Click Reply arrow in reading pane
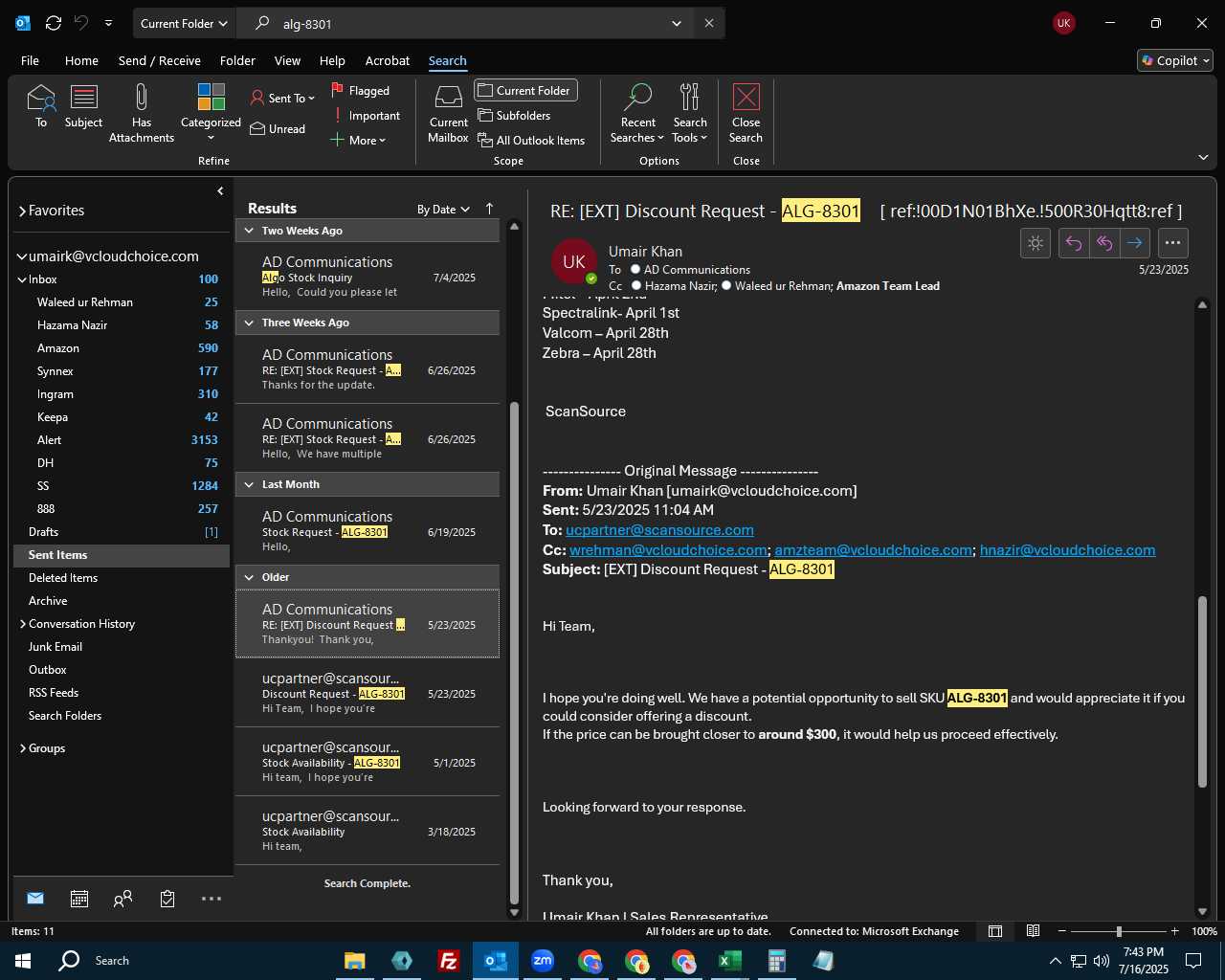Screen dimensions: 1225x980 pyautogui.click(x=1074, y=243)
